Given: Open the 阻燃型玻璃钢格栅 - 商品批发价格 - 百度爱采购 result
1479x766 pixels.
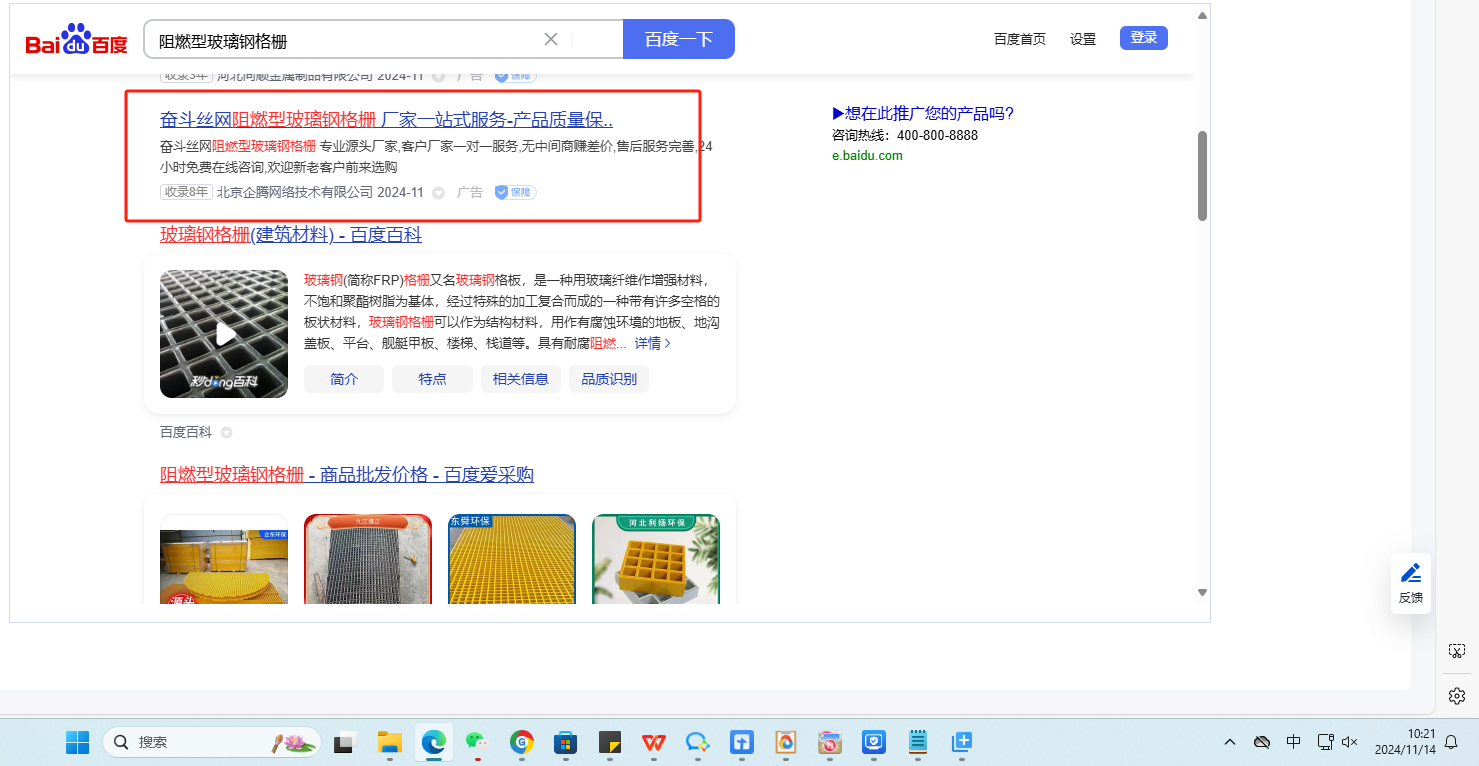Looking at the screenshot, I should click(347, 474).
